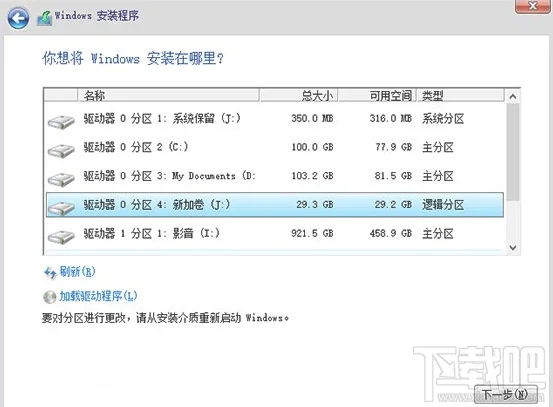Click the Windows 安装程序 setup icon

coord(44,18)
